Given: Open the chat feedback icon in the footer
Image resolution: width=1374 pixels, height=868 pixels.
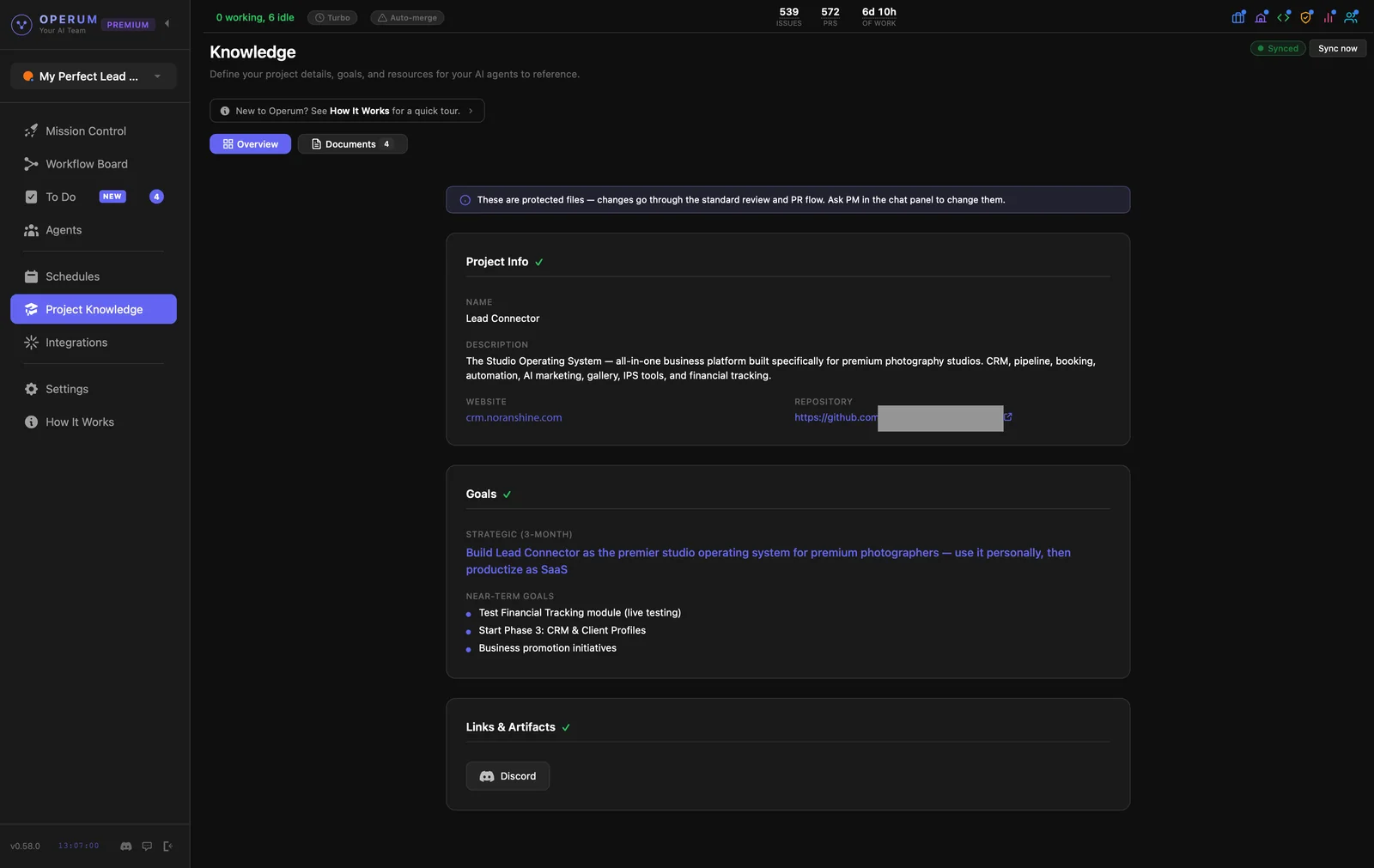Looking at the screenshot, I should coord(147,847).
